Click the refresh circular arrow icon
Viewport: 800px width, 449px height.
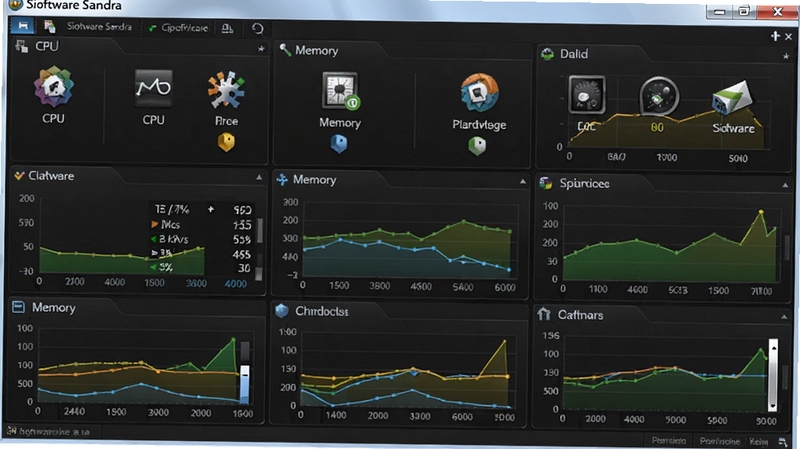click(258, 29)
